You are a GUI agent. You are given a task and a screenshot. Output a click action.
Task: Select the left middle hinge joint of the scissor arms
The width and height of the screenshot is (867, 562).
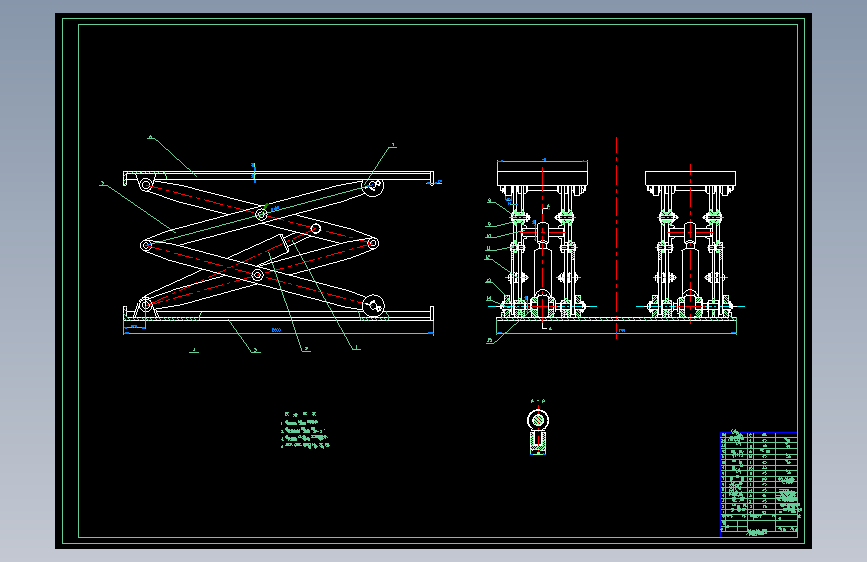tap(147, 245)
